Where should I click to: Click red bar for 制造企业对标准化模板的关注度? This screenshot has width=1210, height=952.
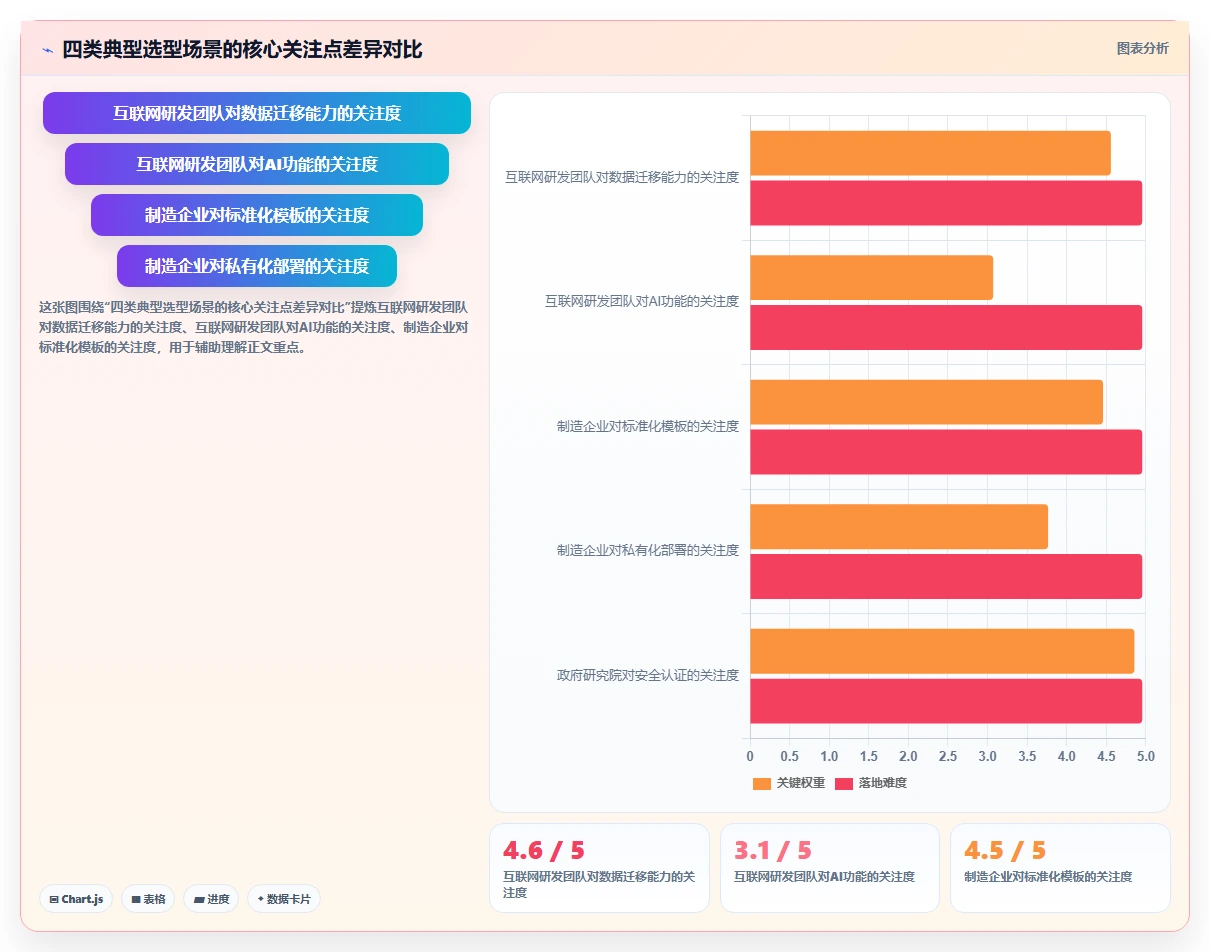pos(946,452)
